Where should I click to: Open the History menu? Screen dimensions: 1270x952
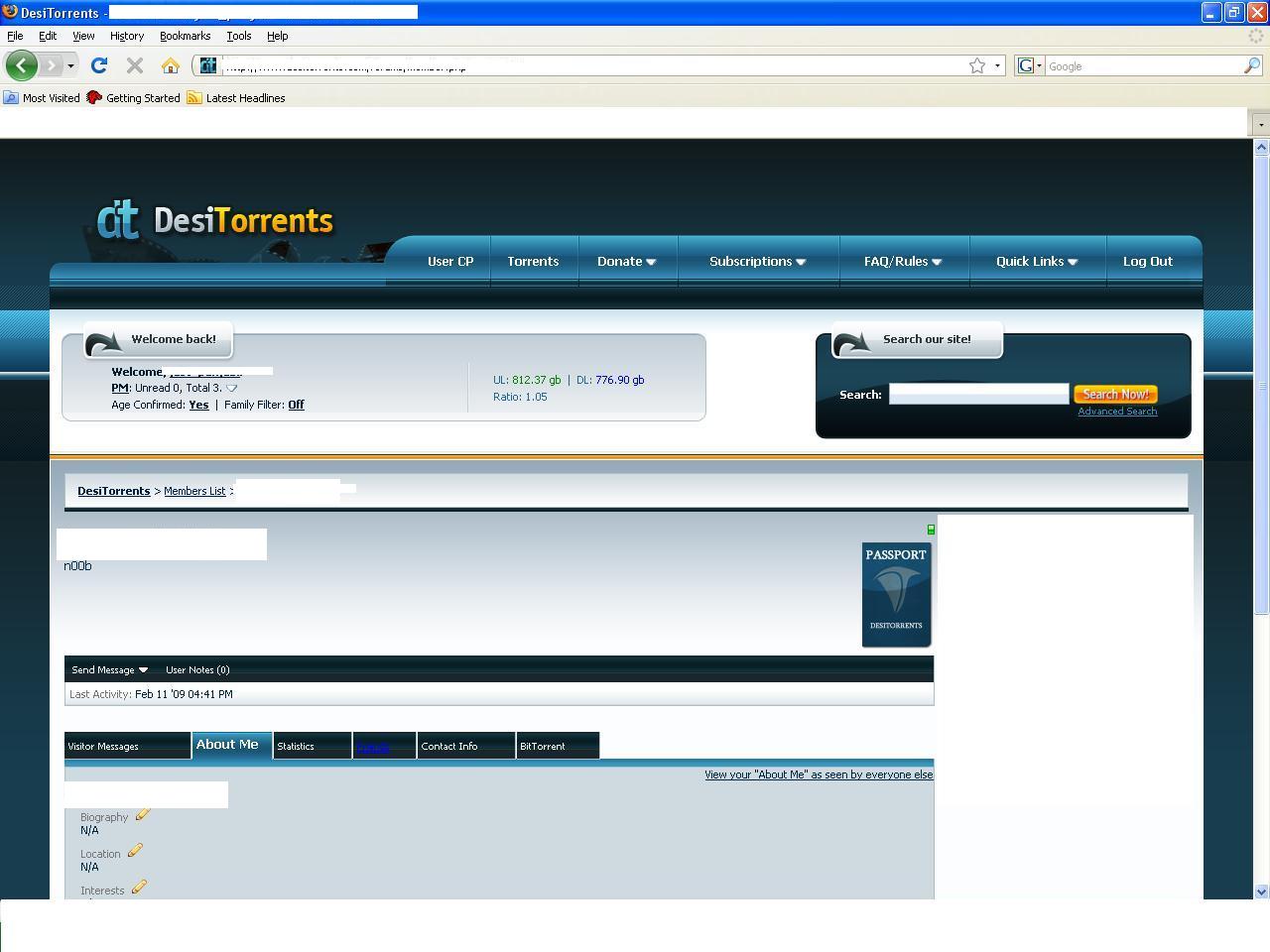click(127, 36)
